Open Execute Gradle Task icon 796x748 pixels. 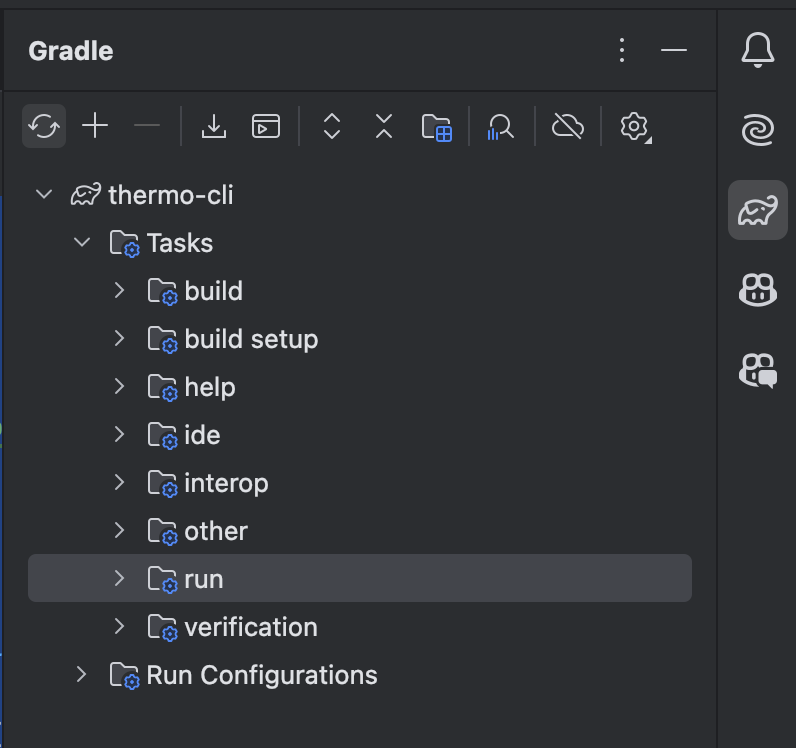266,126
